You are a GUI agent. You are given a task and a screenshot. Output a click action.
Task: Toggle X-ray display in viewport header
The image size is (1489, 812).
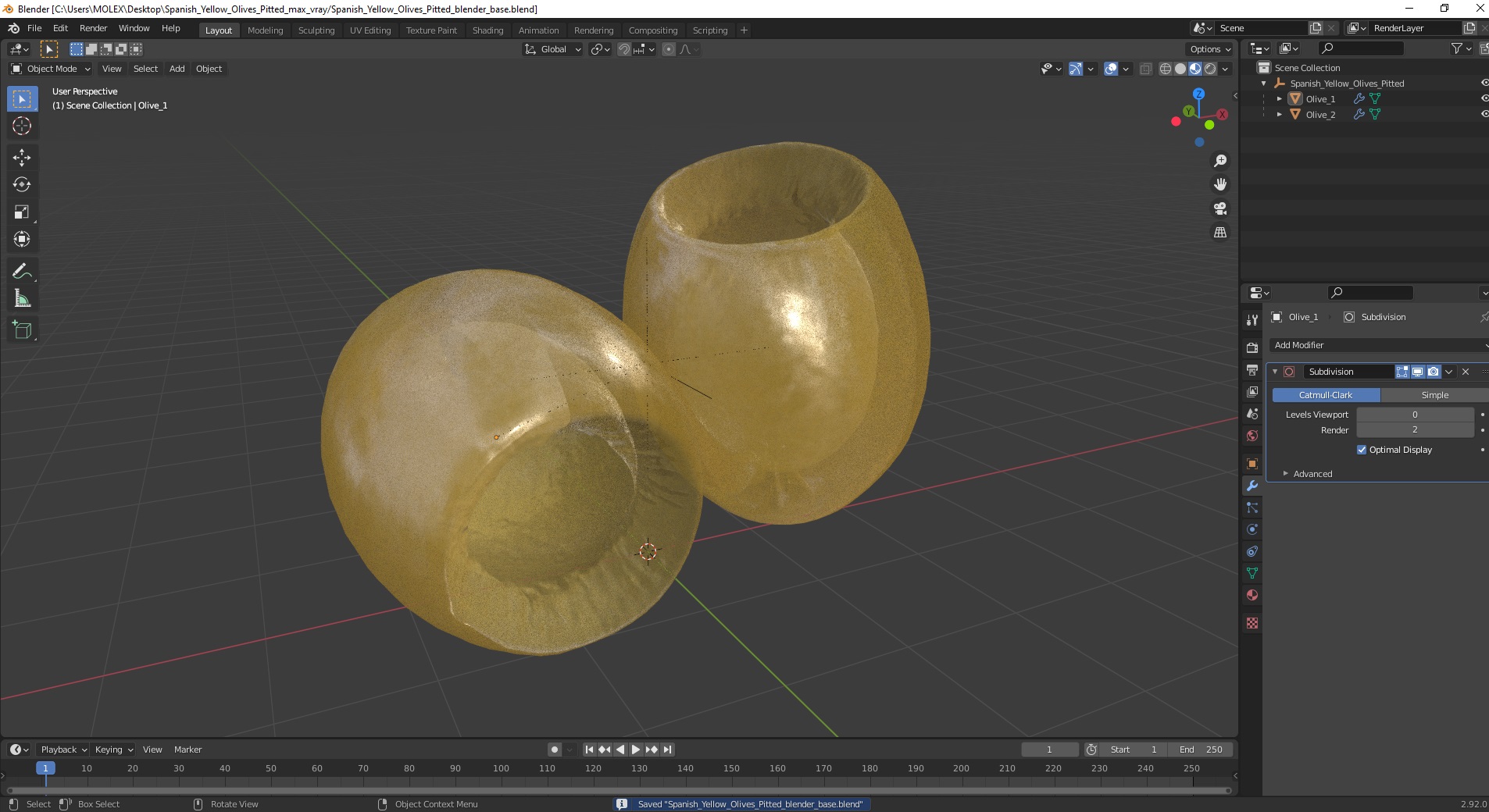[1145, 69]
